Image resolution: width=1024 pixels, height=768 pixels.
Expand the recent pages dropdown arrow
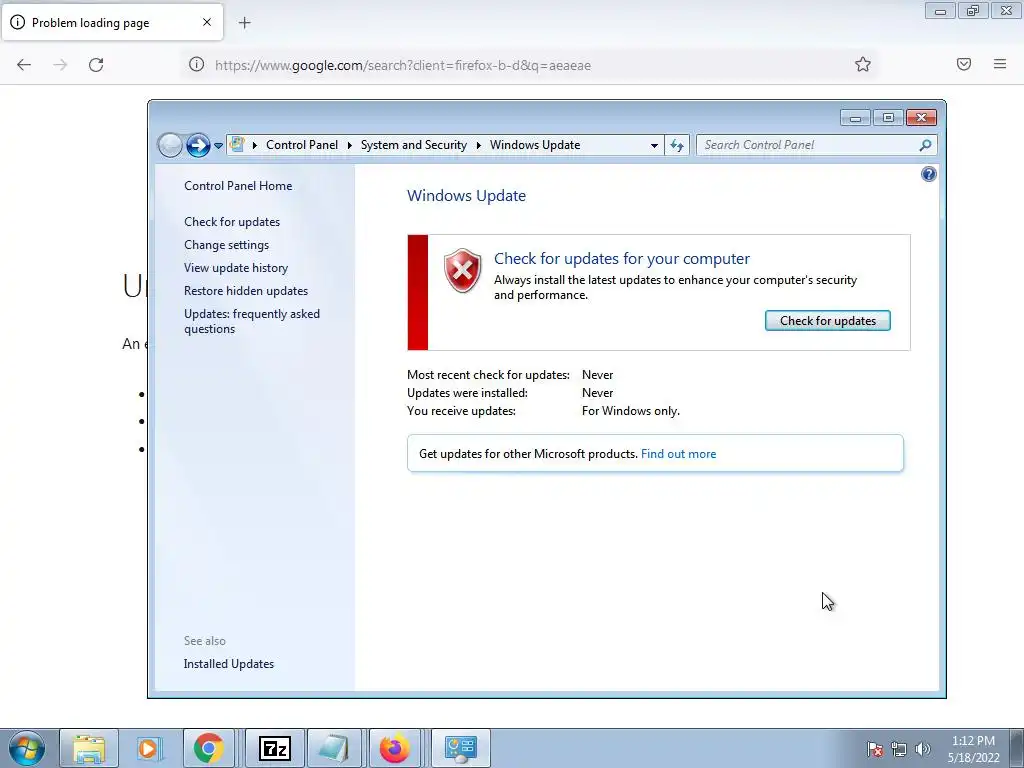pyautogui.click(x=218, y=146)
